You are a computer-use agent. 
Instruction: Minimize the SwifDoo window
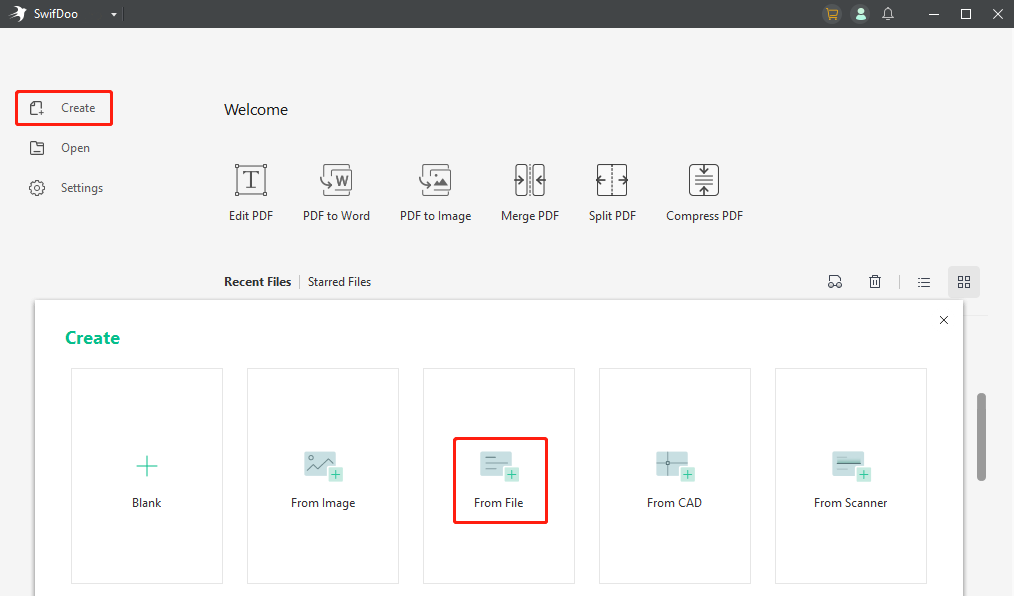click(934, 14)
